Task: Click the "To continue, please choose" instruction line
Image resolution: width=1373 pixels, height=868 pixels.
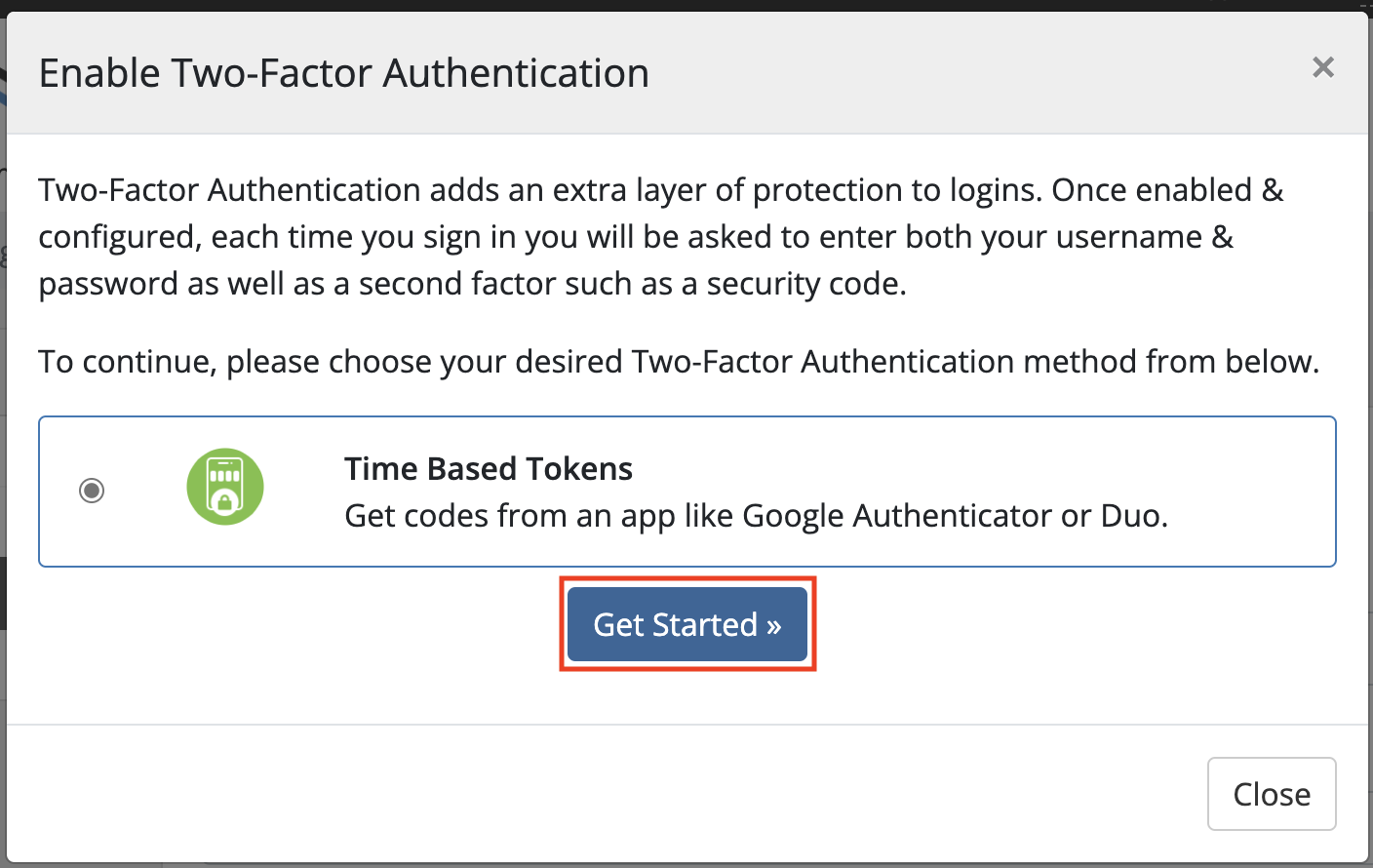Action: [679, 362]
